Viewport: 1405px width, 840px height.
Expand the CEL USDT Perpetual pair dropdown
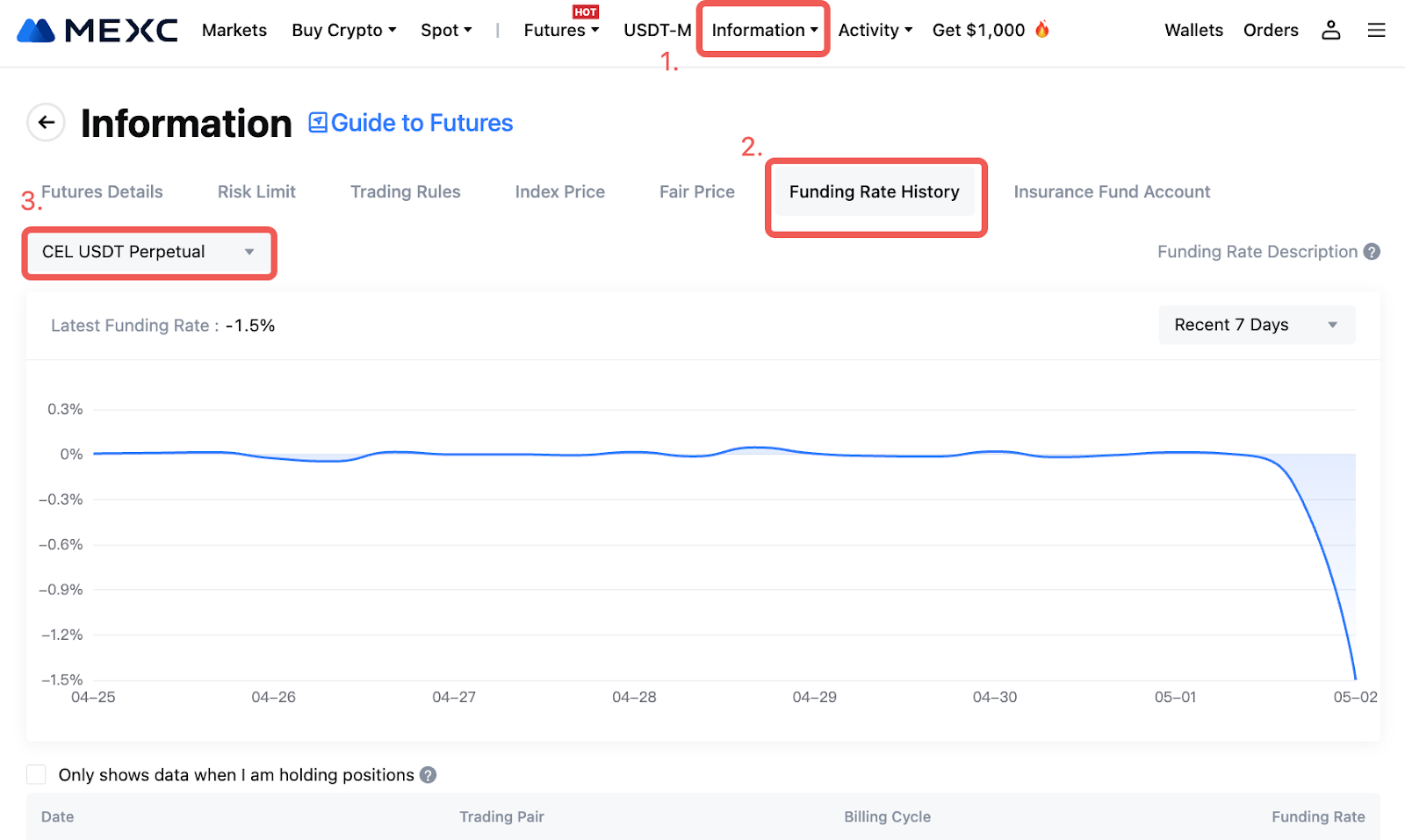point(148,253)
